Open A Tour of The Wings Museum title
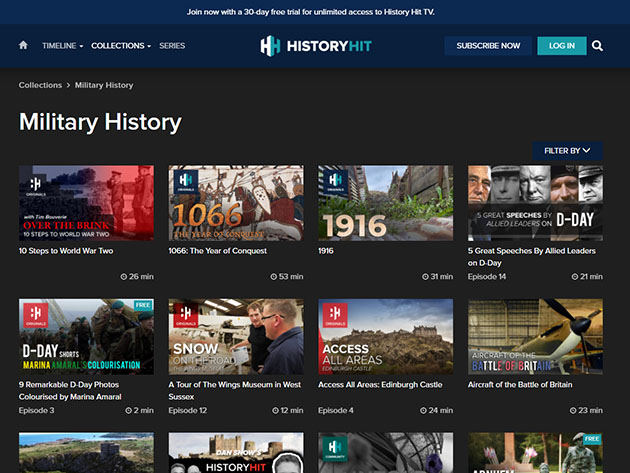This screenshot has height=473, width=630. coord(235,391)
